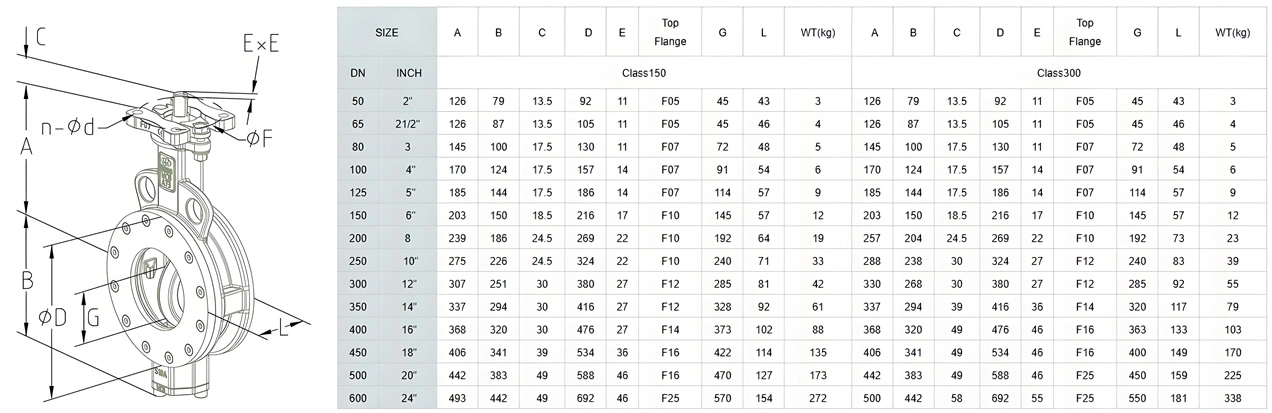
Task: Click the DN 50 size cell
Action: click(x=358, y=101)
